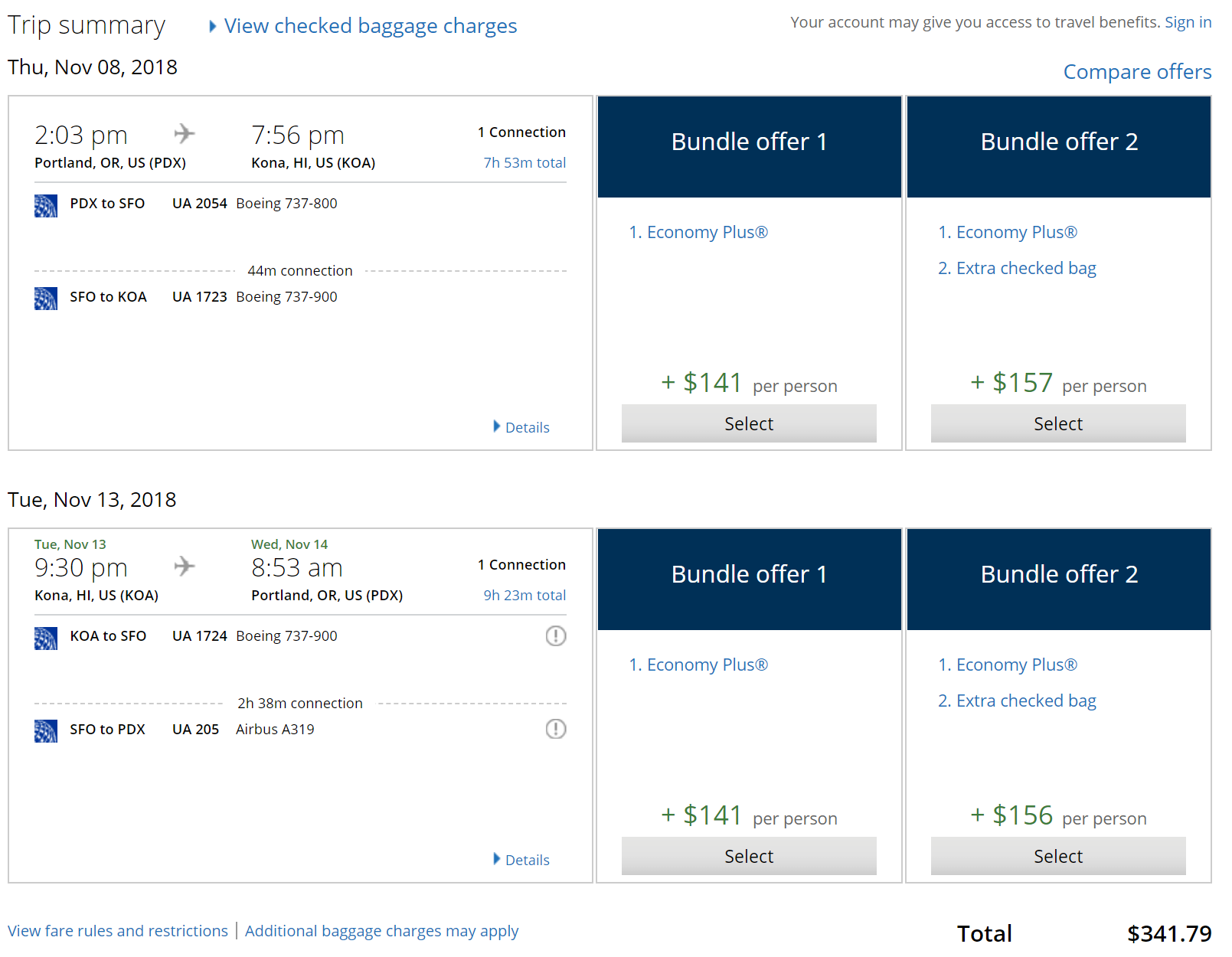Click the airplane icon on the Nov 08 flight
1232x957 pixels.
point(185,134)
